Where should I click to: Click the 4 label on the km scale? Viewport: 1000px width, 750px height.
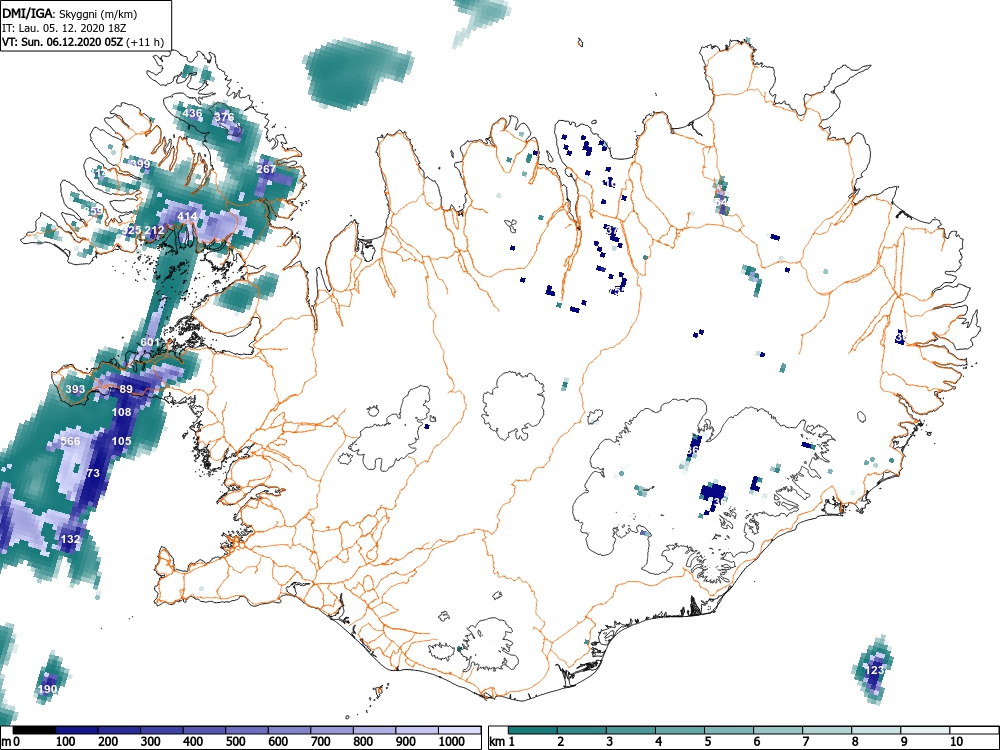tap(658, 741)
